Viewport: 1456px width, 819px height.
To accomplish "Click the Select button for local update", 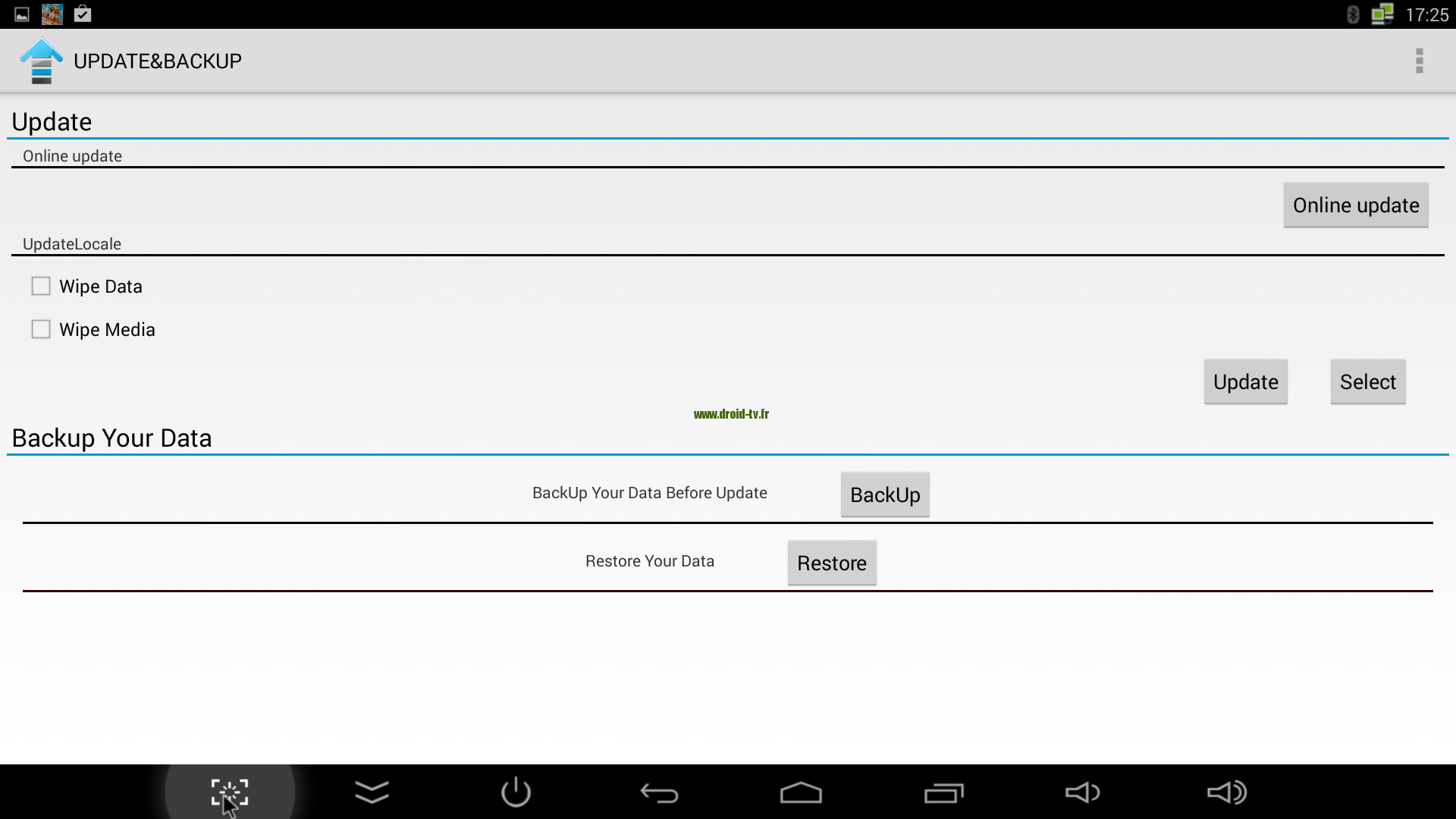I will (1368, 381).
